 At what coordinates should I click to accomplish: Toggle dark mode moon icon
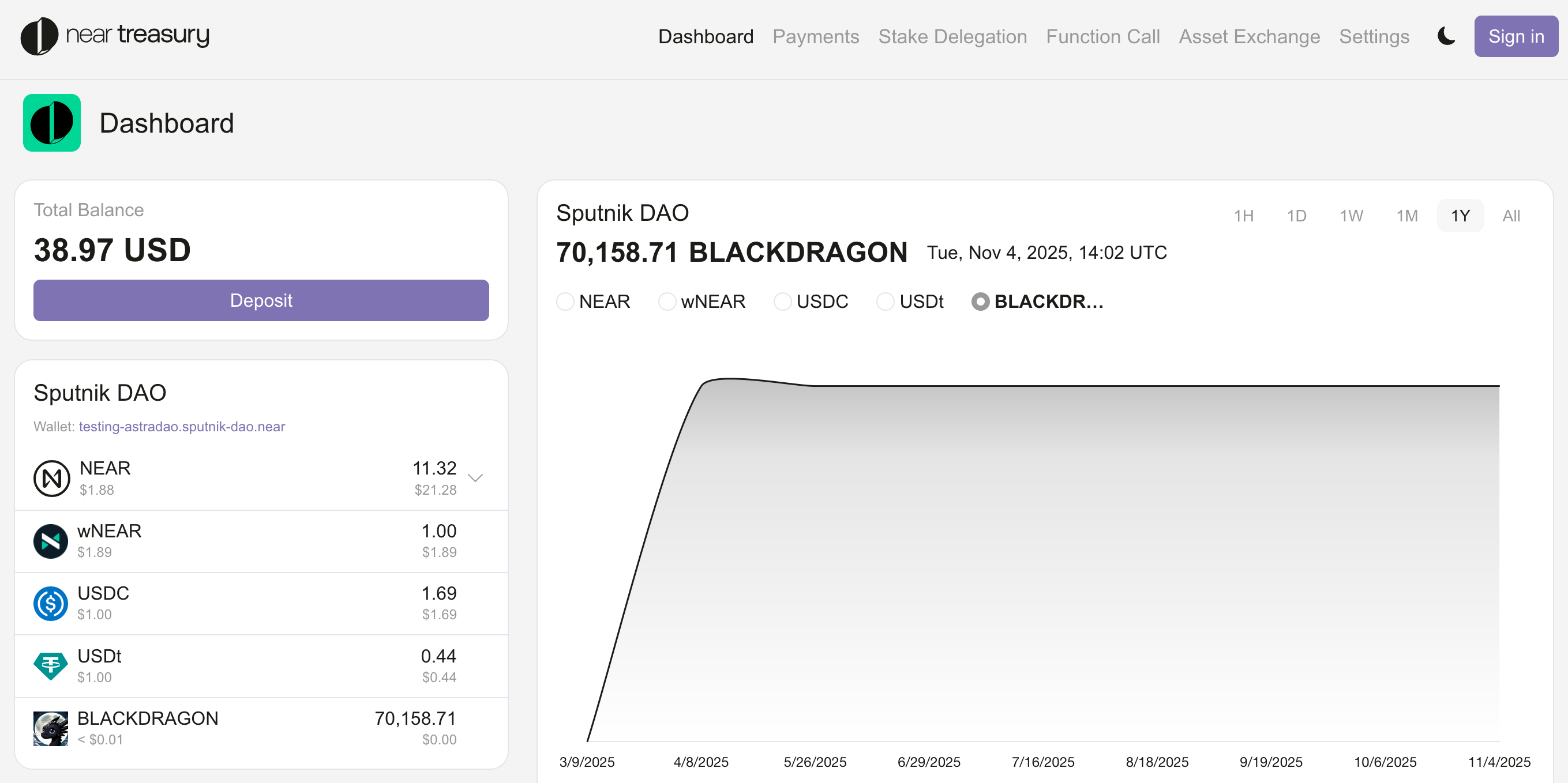1446,36
